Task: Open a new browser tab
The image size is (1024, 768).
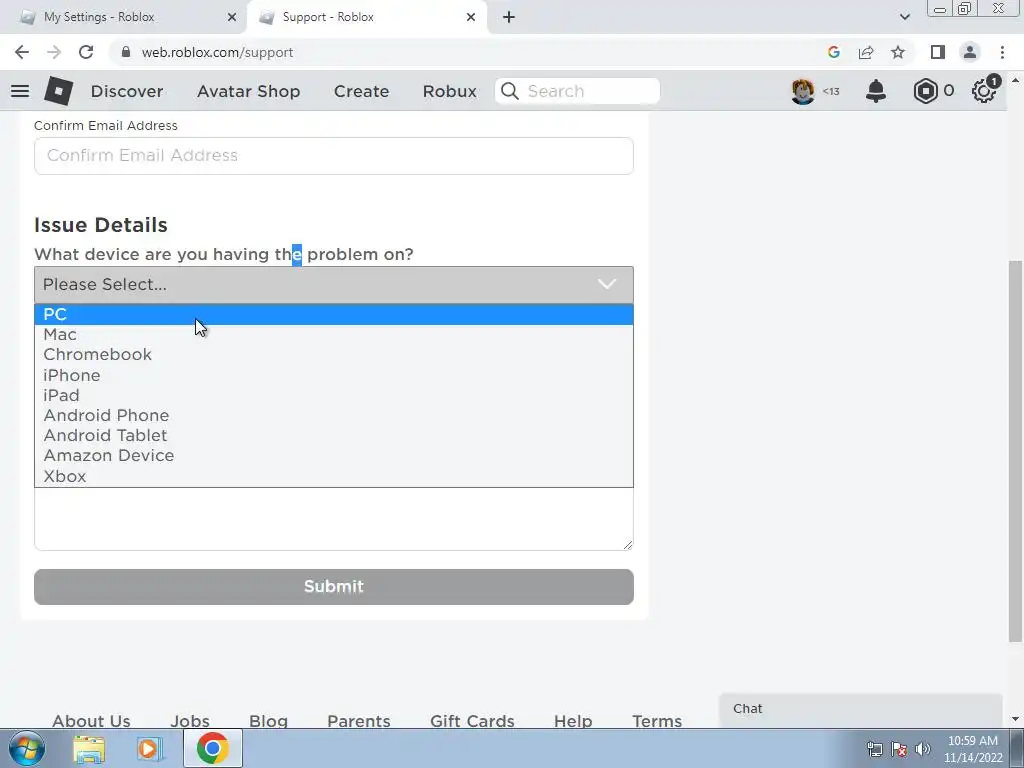Action: click(x=509, y=17)
